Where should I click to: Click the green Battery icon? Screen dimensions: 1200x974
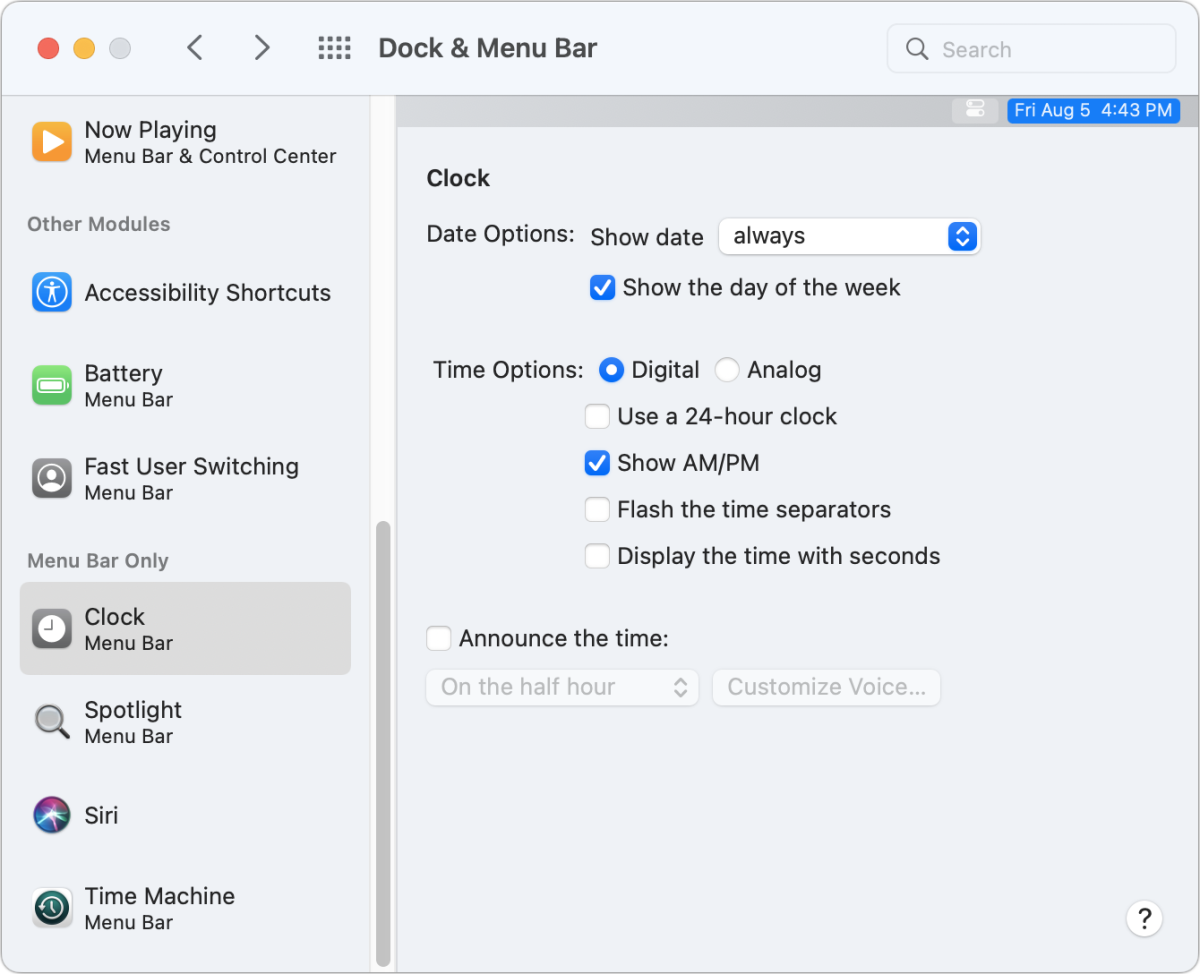tap(51, 385)
